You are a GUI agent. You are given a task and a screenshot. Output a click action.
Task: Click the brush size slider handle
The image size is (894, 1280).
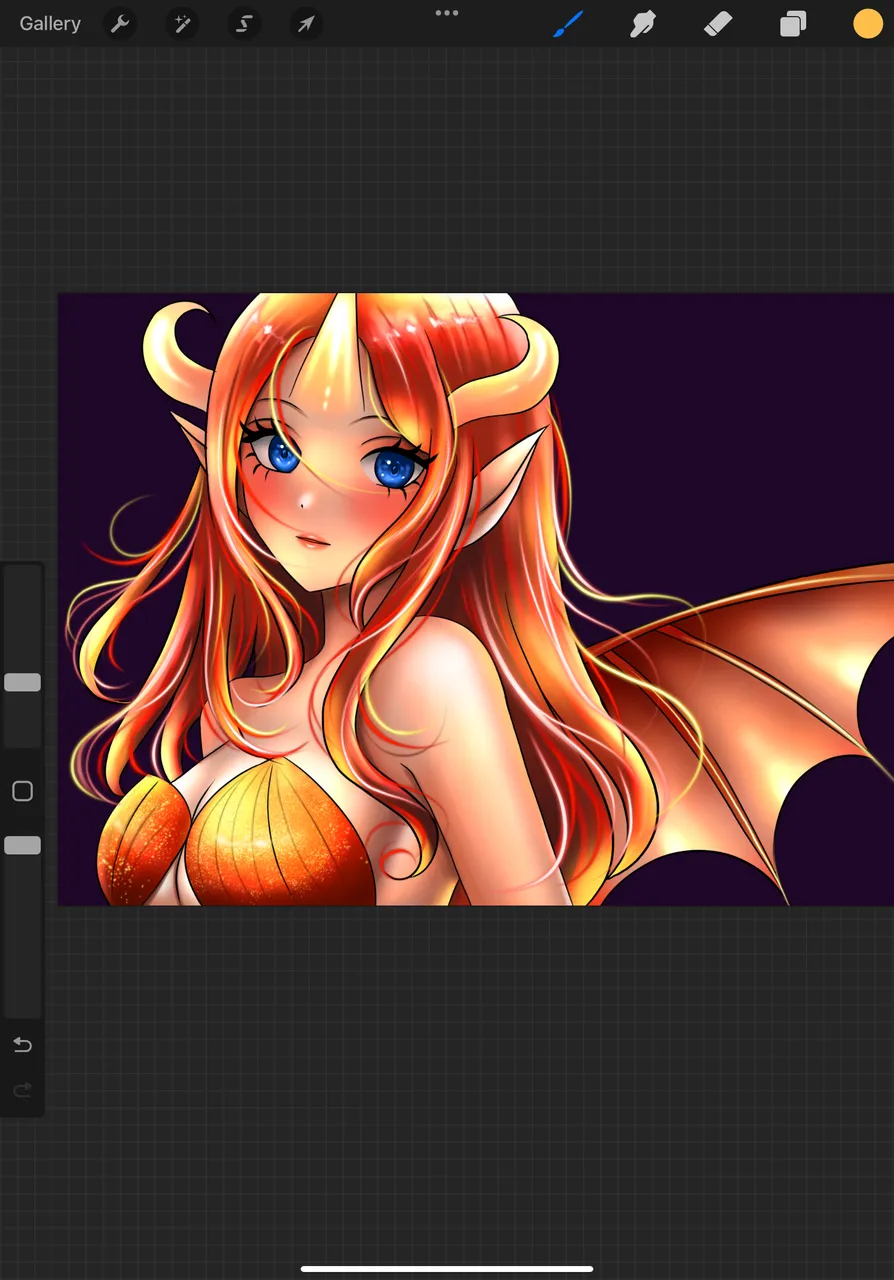[22, 682]
